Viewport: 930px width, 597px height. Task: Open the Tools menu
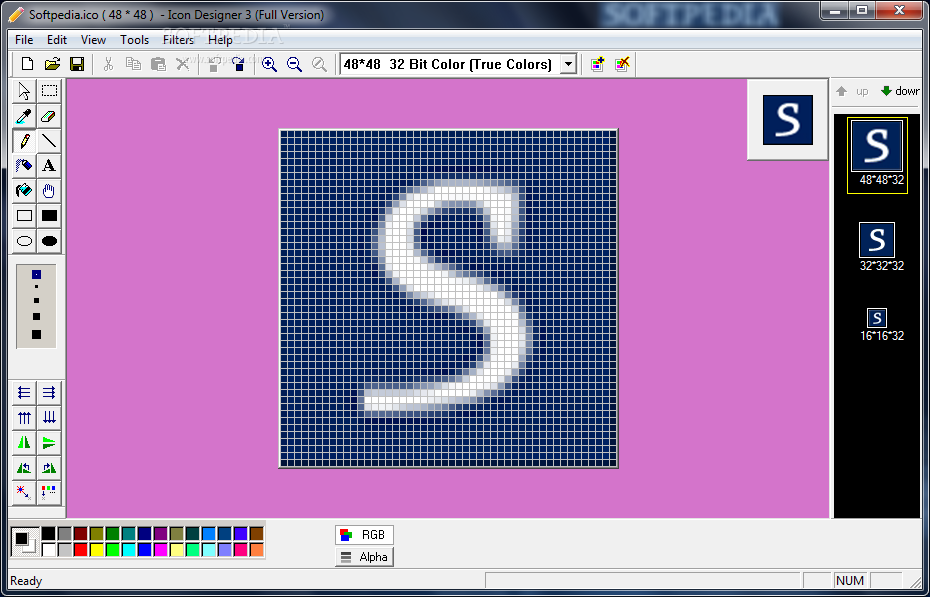point(135,40)
